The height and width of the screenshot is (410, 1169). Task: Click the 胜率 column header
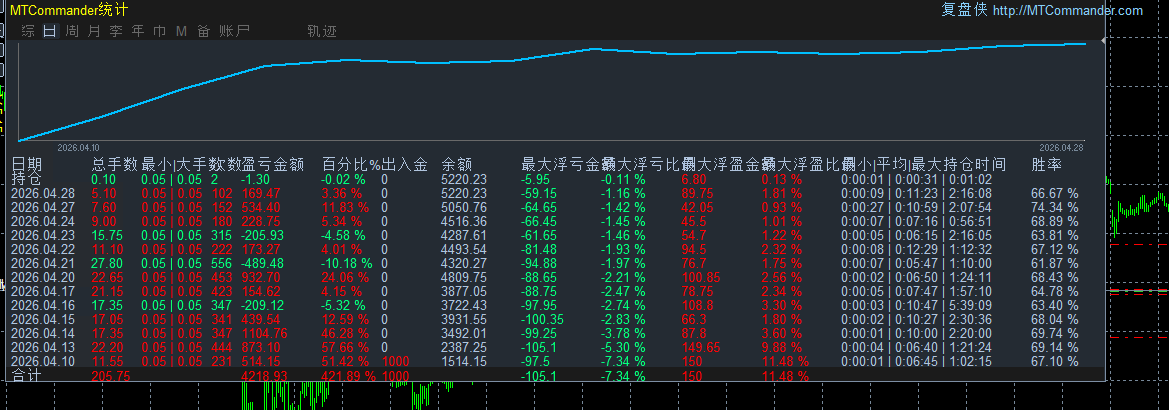pyautogui.click(x=1047, y=164)
